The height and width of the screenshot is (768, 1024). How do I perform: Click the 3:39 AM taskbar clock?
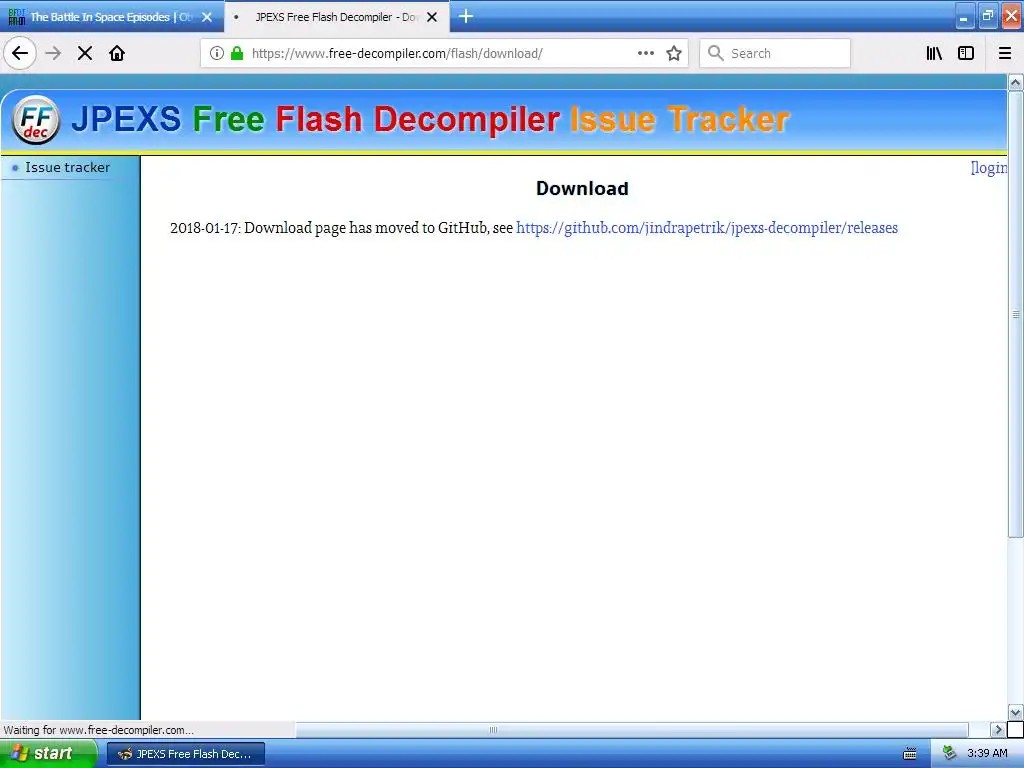[x=987, y=753]
